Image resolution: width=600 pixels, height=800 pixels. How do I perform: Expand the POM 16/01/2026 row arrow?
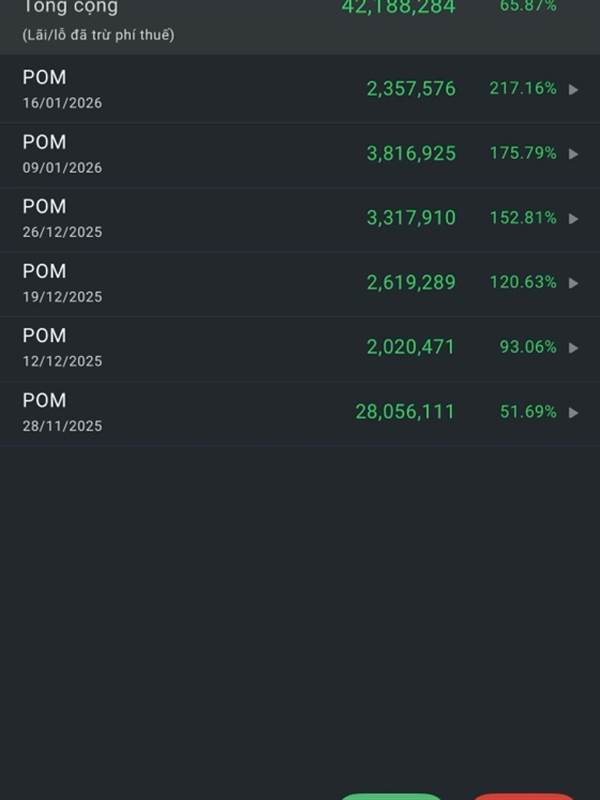tap(574, 89)
